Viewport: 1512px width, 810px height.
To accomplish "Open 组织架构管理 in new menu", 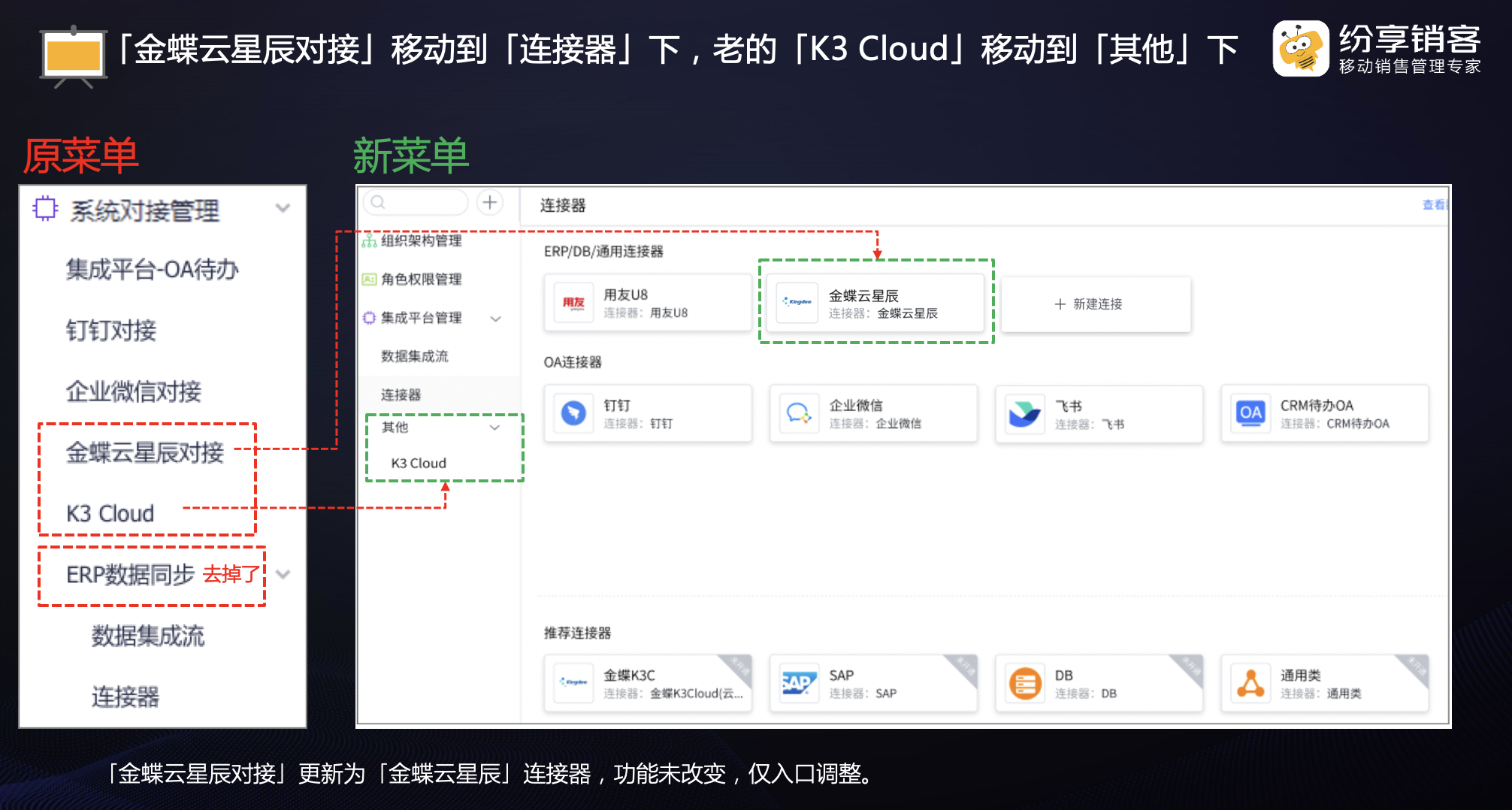I will [421, 240].
